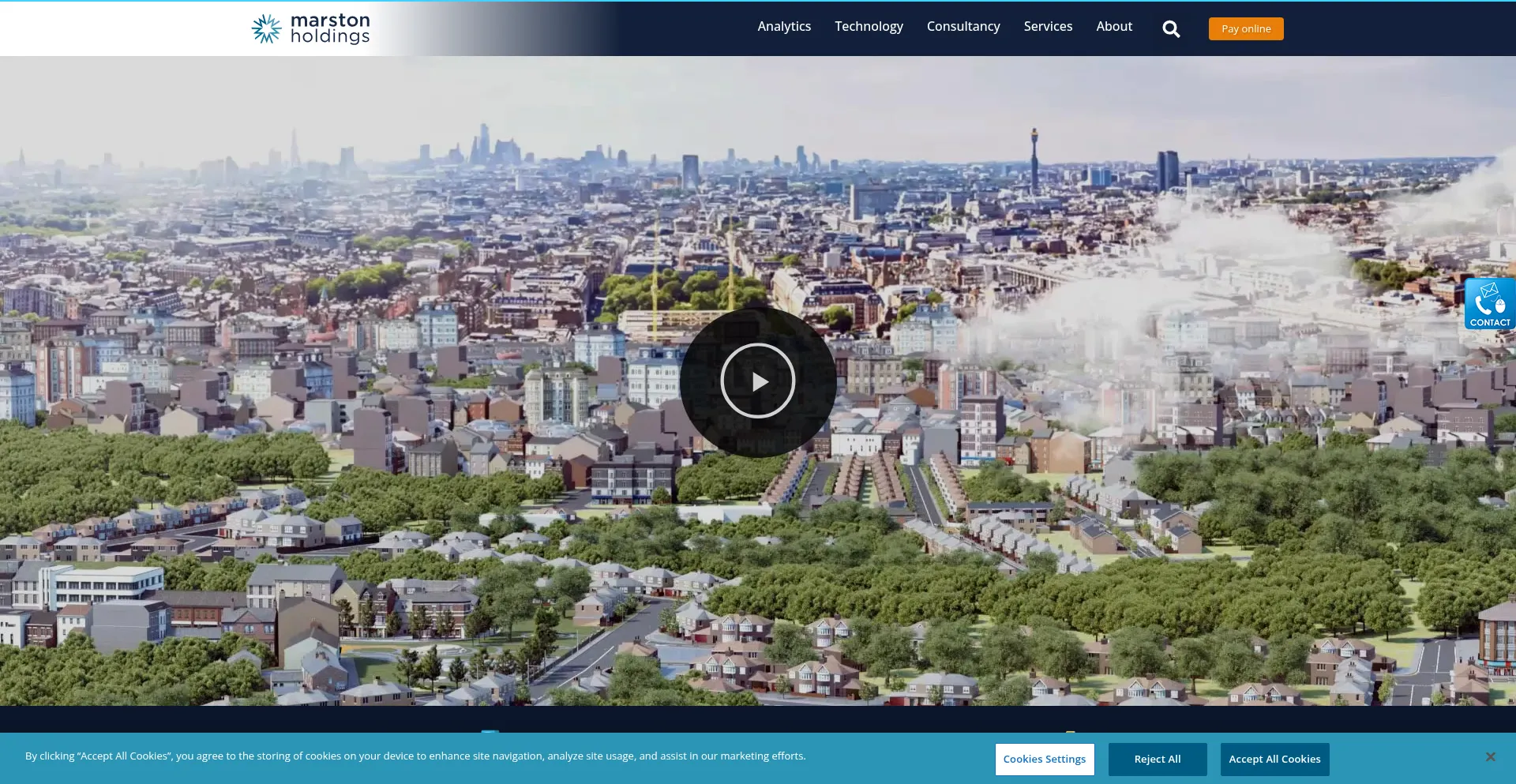This screenshot has height=784, width=1516.
Task: Expand the Consultancy navigation item
Action: tap(963, 27)
